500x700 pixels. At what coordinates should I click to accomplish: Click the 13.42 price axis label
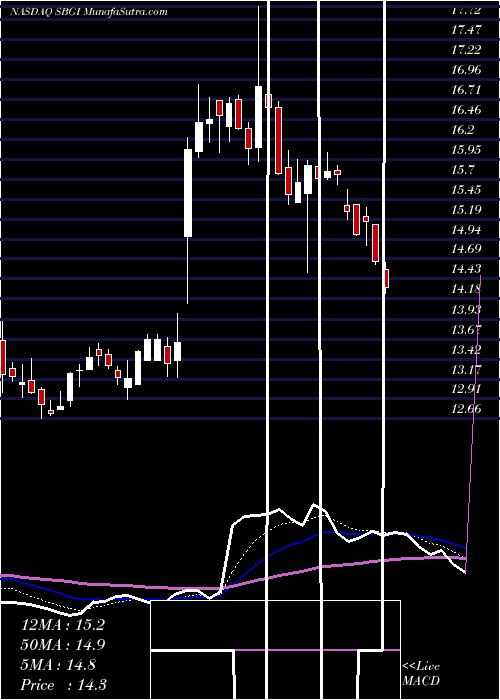[466, 349]
